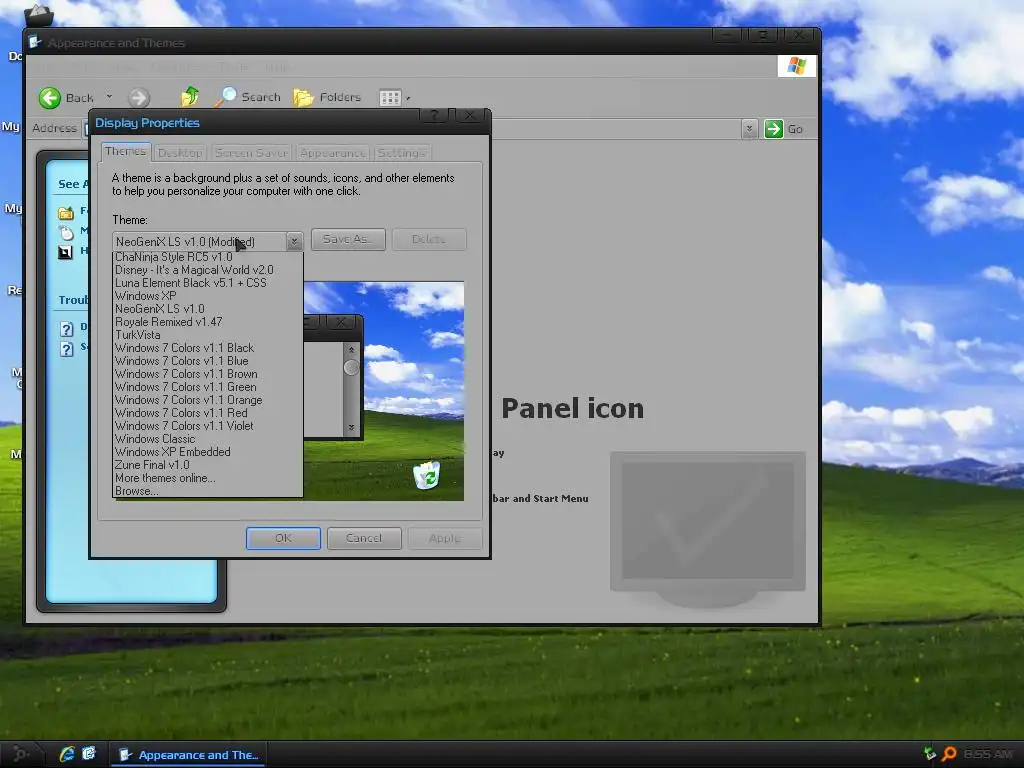Click the preview scrollbar up arrow
1024x768 pixels.
tap(351, 350)
